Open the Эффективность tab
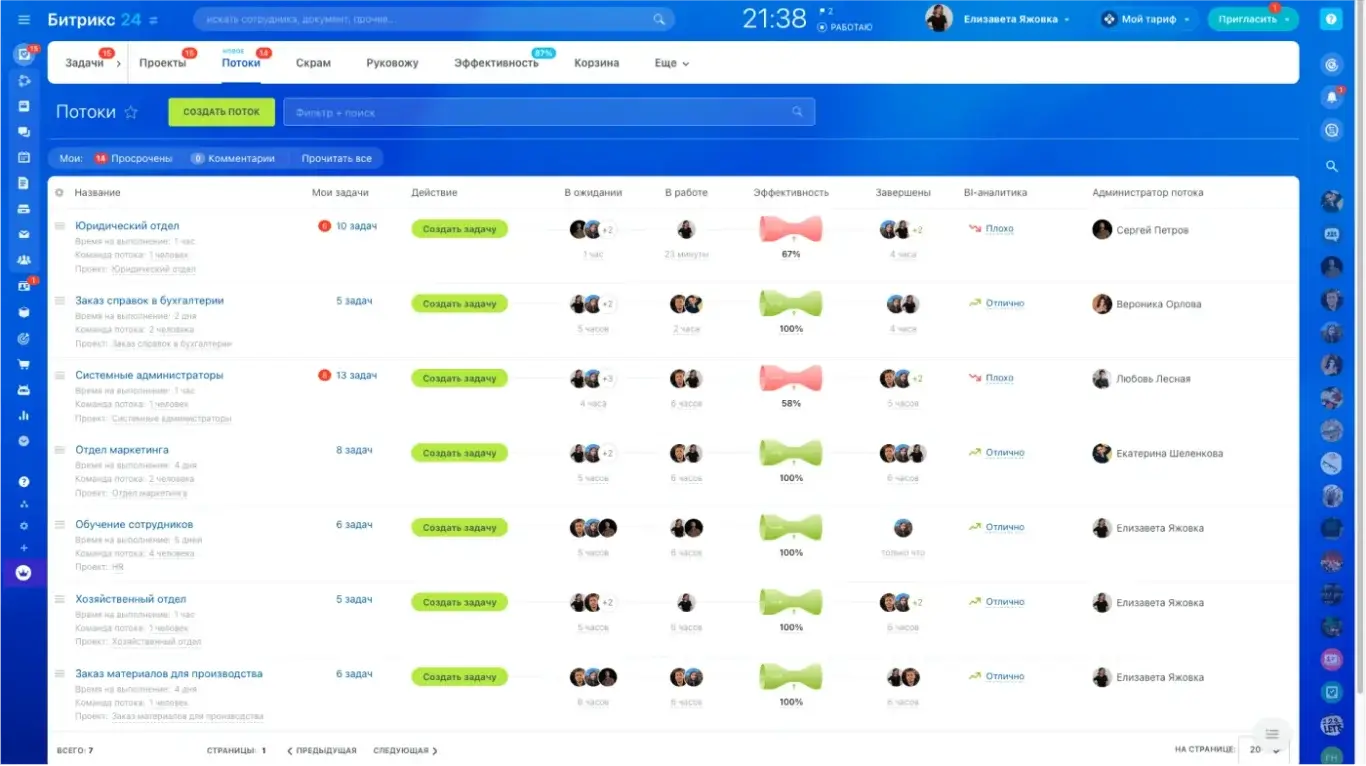1366x766 pixels. (495, 63)
